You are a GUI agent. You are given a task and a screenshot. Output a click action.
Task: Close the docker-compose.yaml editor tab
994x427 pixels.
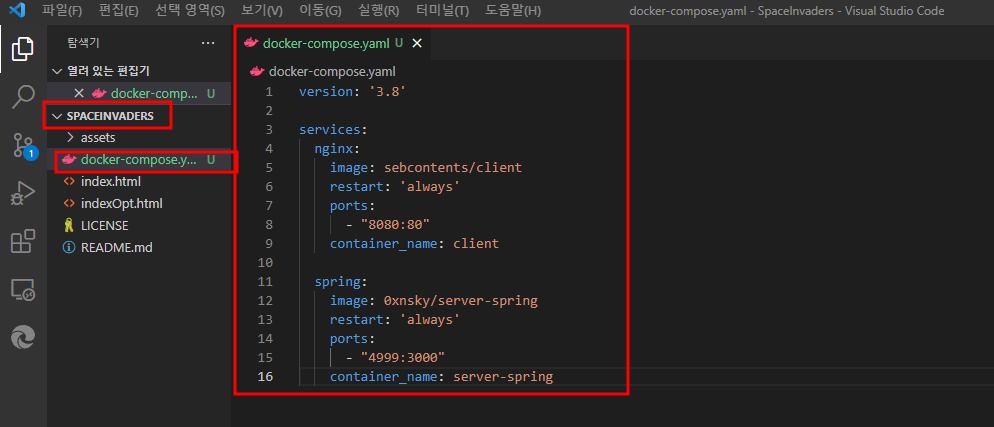click(x=416, y=43)
